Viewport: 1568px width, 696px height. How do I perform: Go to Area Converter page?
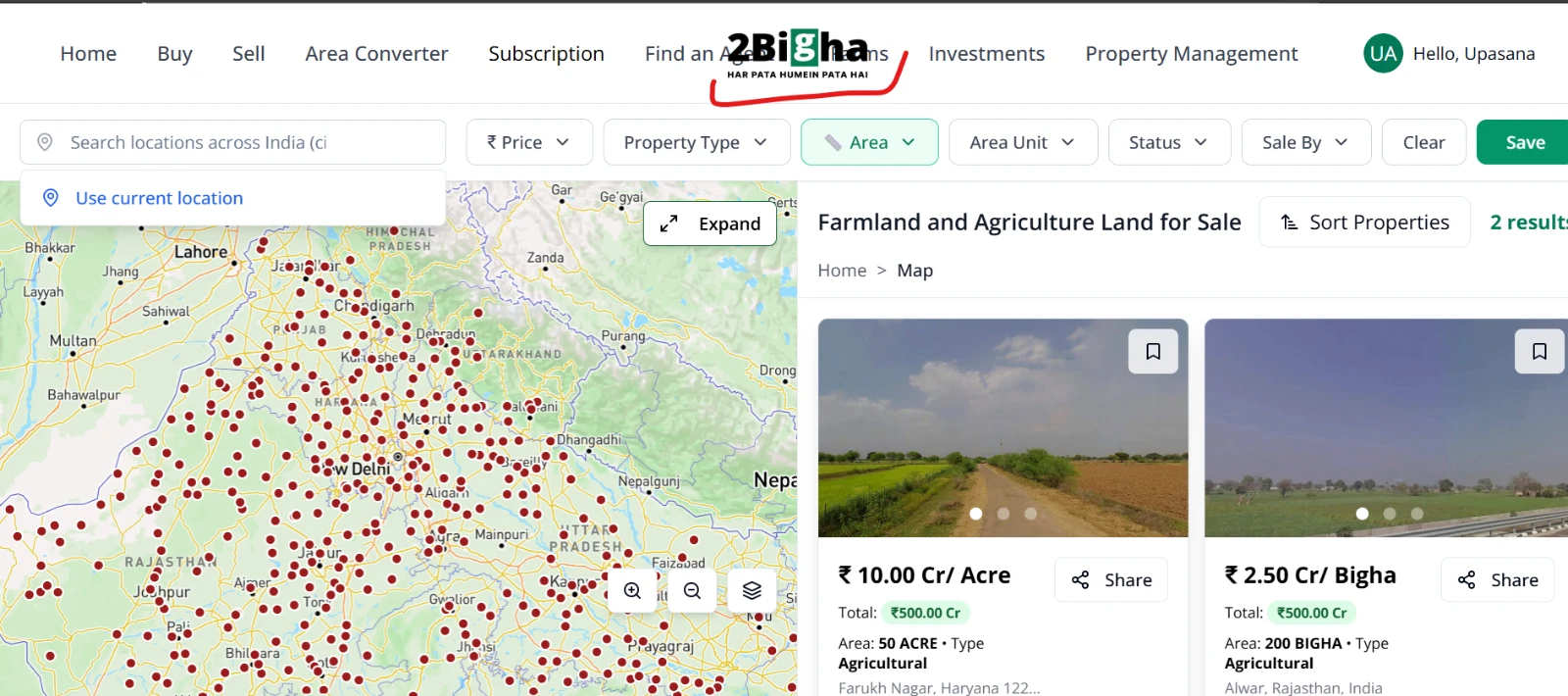(376, 54)
